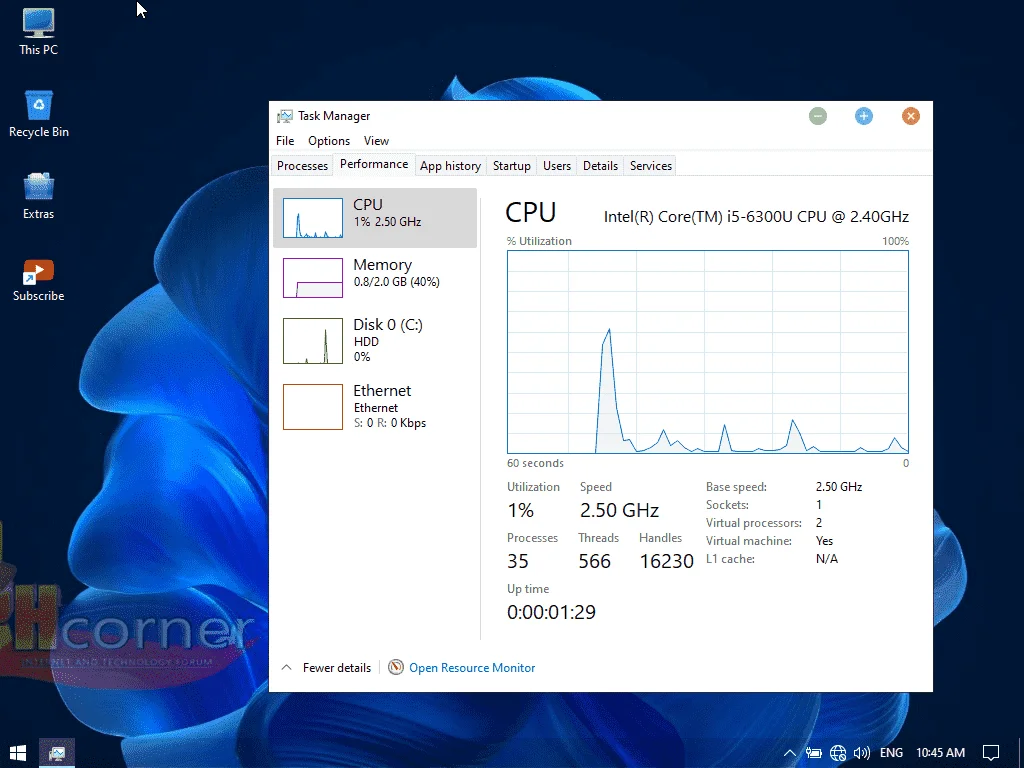Click the Processes count 35
The height and width of the screenshot is (768, 1024).
click(517, 561)
